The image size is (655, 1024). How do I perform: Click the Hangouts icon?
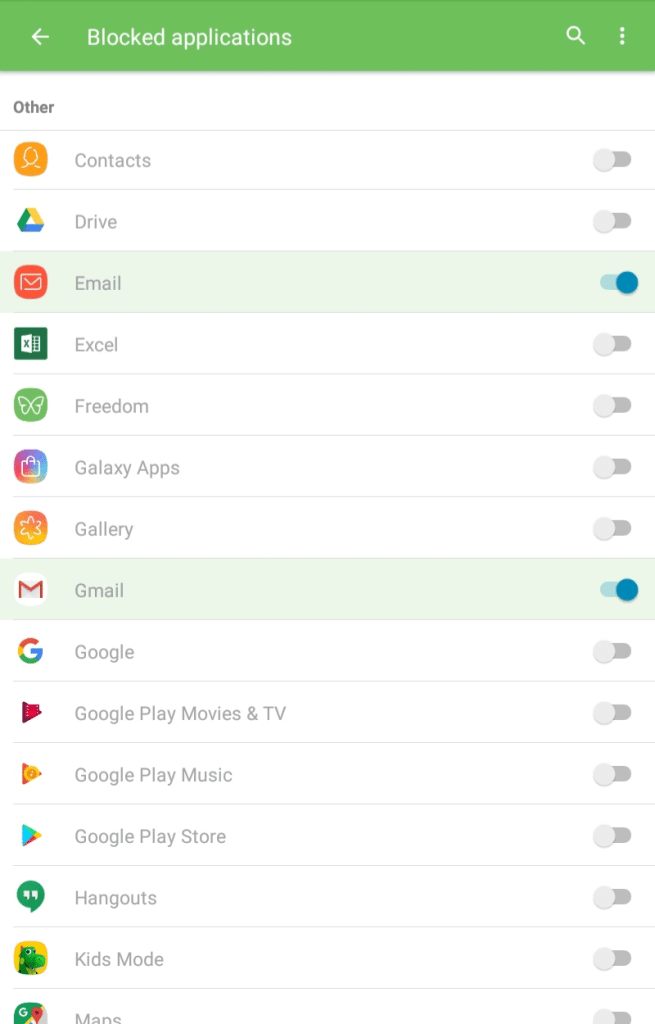click(28, 897)
